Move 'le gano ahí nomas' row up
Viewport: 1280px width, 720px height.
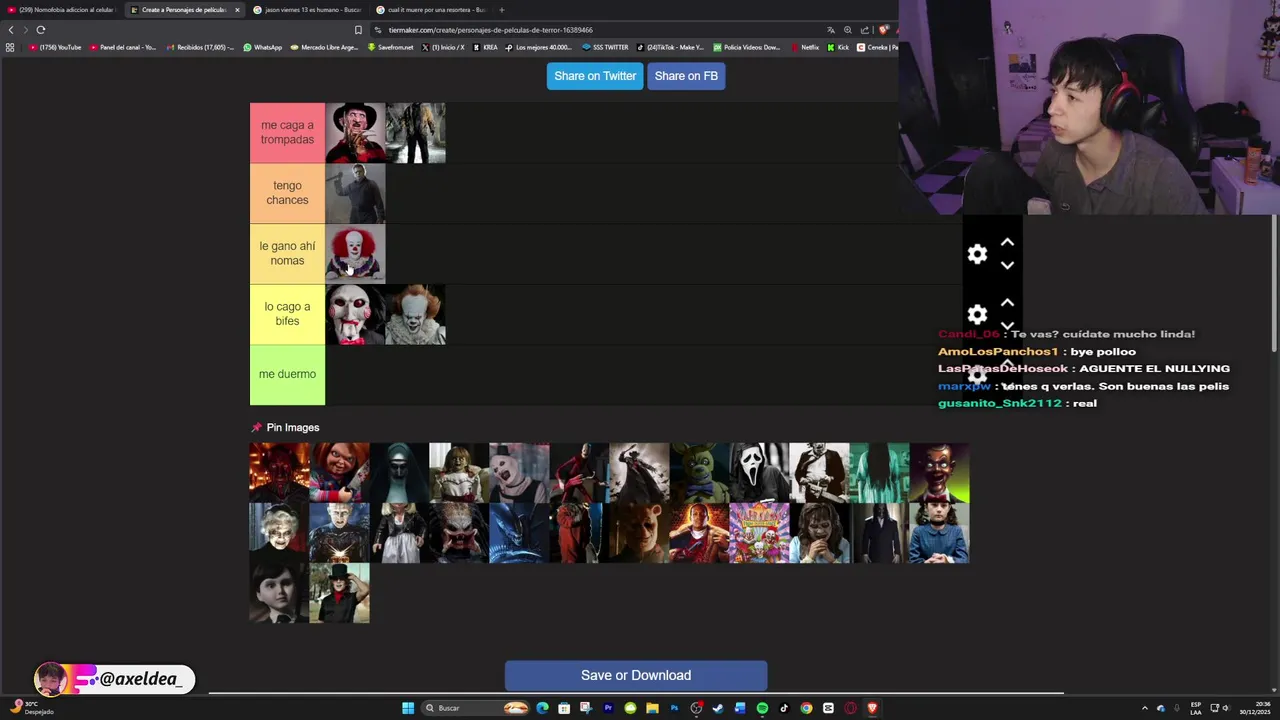[1007, 242]
